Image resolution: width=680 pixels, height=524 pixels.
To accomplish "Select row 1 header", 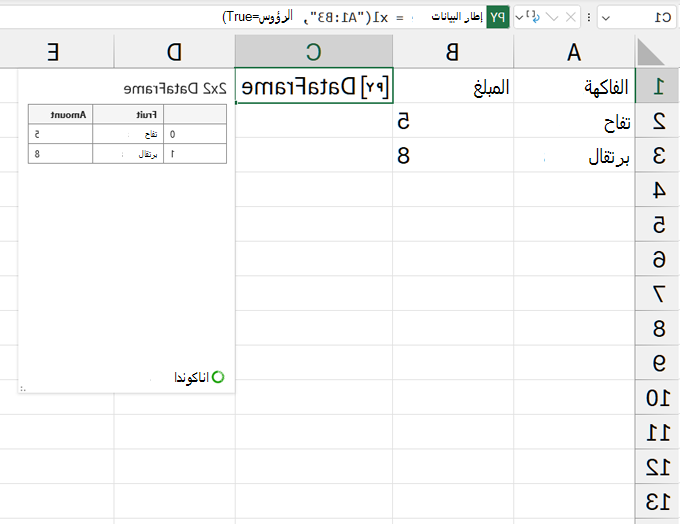I will [657, 85].
